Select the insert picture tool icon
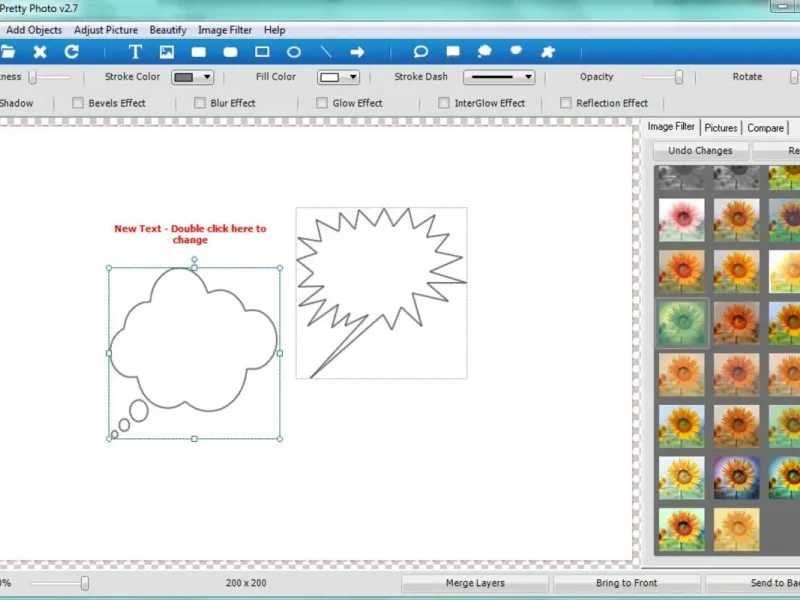800x600 pixels. coord(167,52)
